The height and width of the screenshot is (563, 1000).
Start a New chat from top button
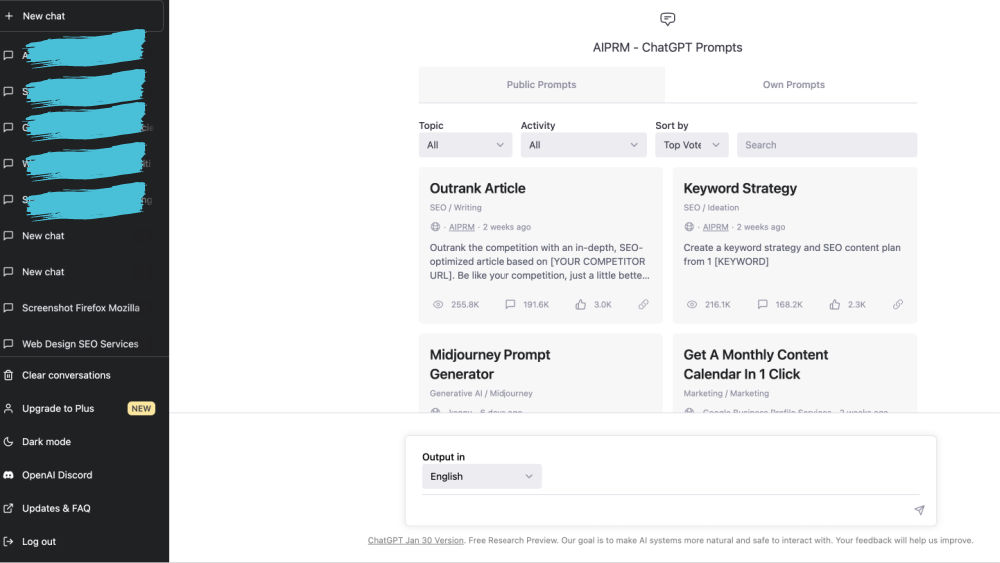81,16
